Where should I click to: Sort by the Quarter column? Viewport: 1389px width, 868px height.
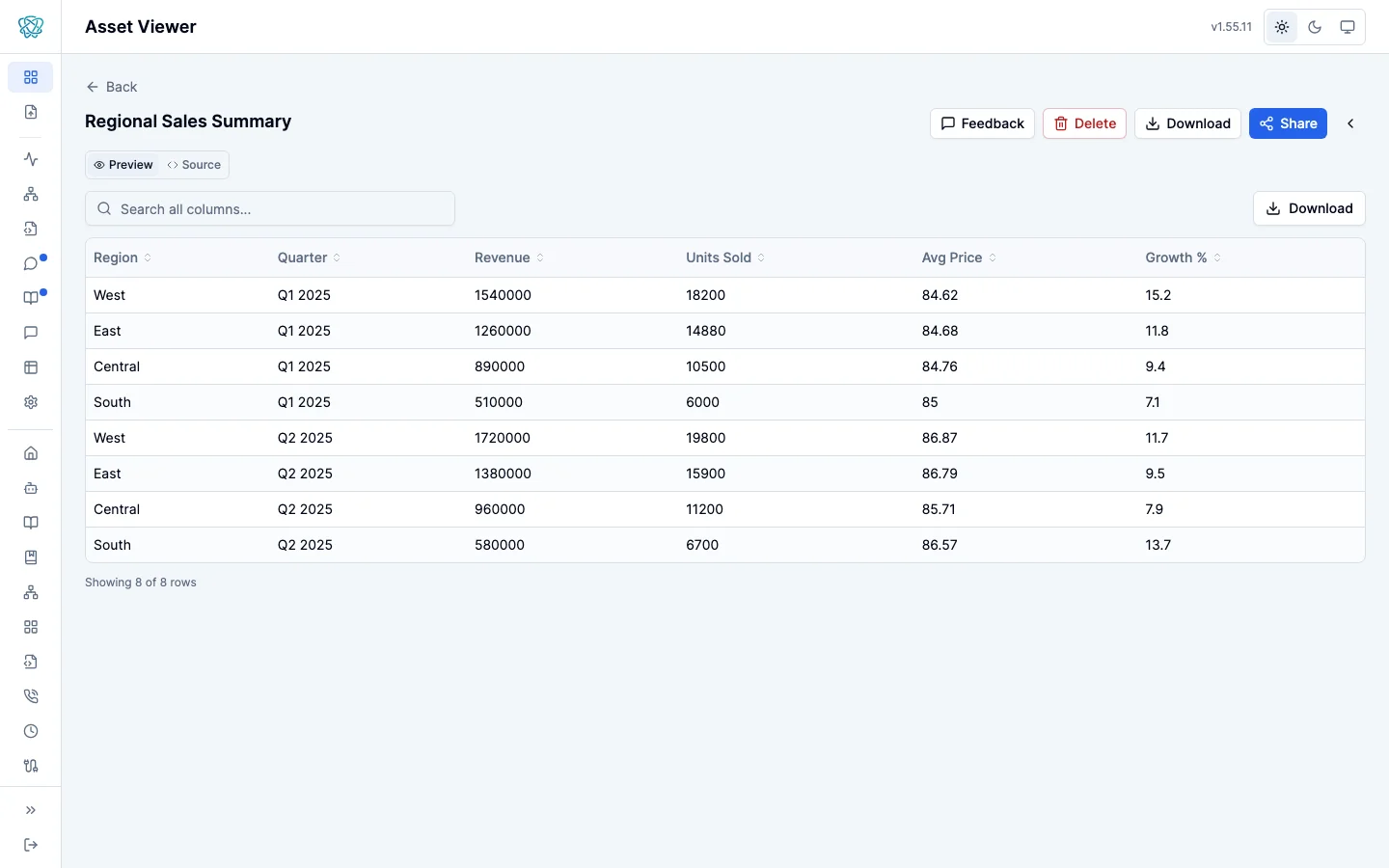[x=309, y=258]
